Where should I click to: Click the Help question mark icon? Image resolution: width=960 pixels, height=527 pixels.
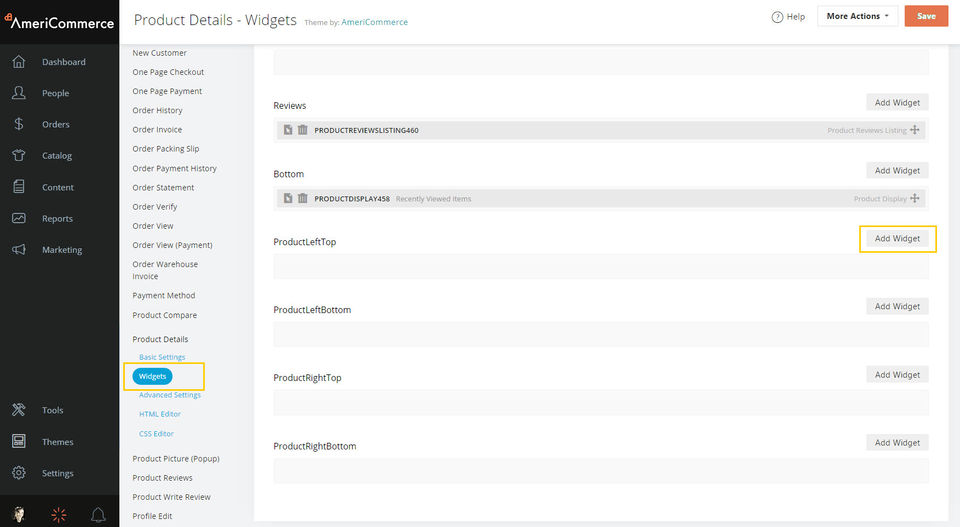click(x=777, y=17)
